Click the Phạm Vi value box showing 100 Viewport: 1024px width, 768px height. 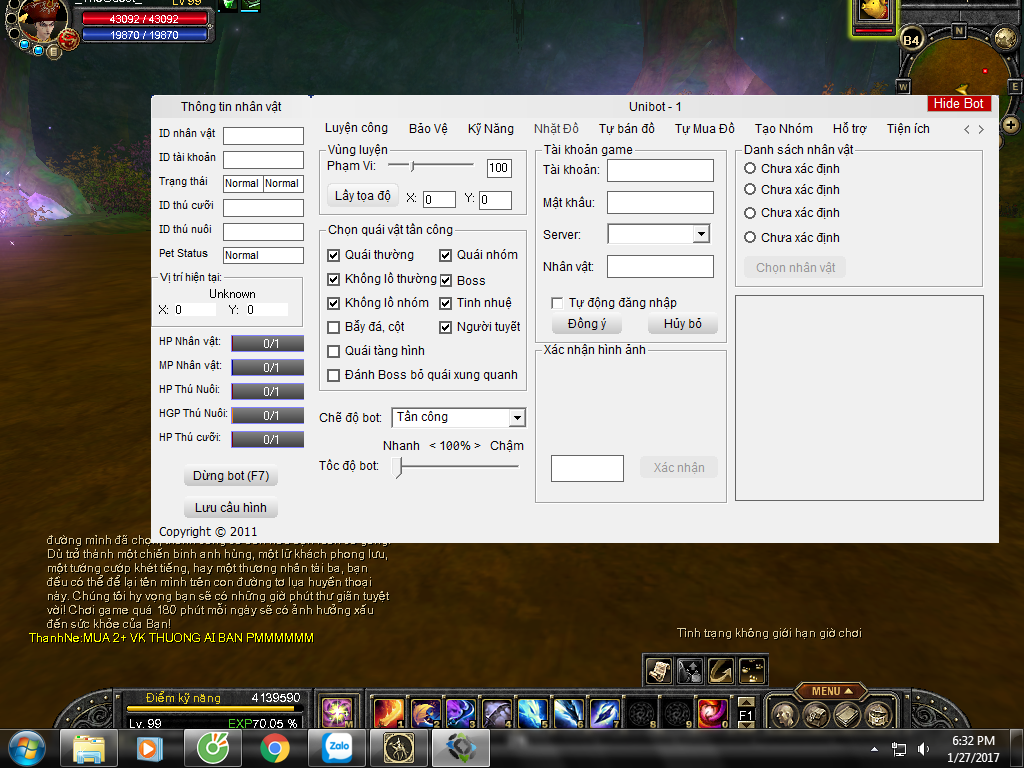(x=499, y=168)
